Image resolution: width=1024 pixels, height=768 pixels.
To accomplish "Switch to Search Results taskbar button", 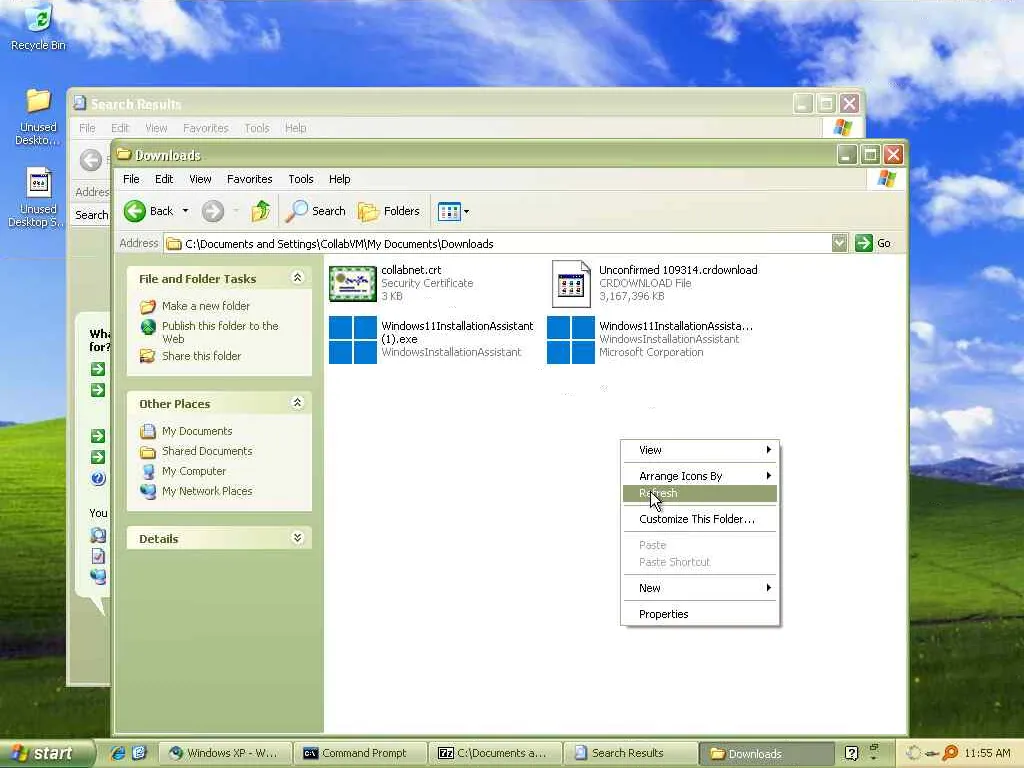I will (630, 754).
